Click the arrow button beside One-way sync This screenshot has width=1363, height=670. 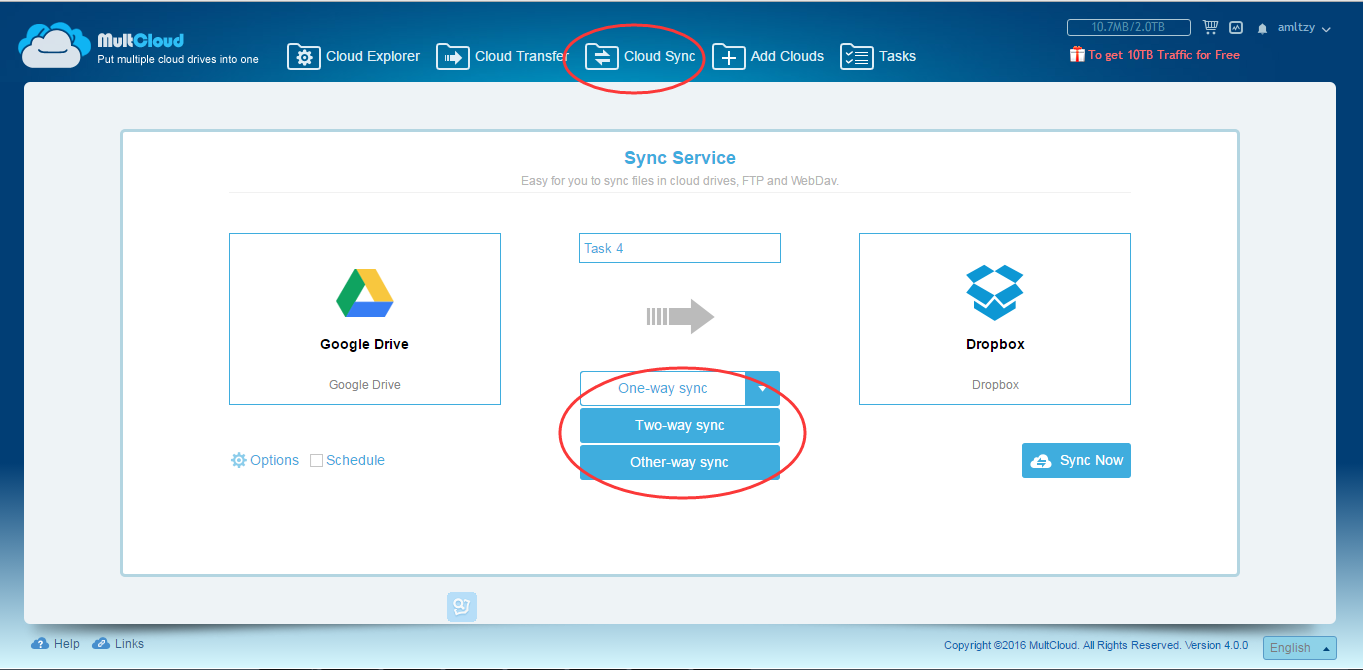click(x=763, y=388)
